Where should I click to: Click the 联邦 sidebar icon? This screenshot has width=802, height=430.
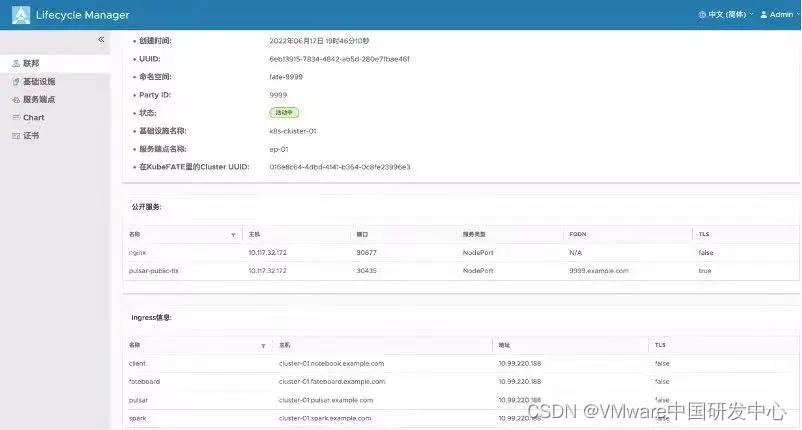tap(16, 63)
